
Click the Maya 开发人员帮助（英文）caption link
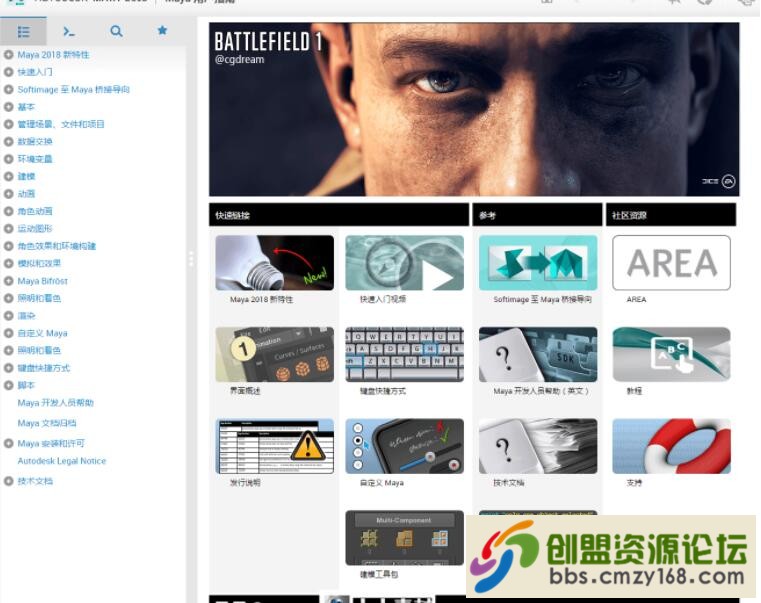[x=541, y=391]
